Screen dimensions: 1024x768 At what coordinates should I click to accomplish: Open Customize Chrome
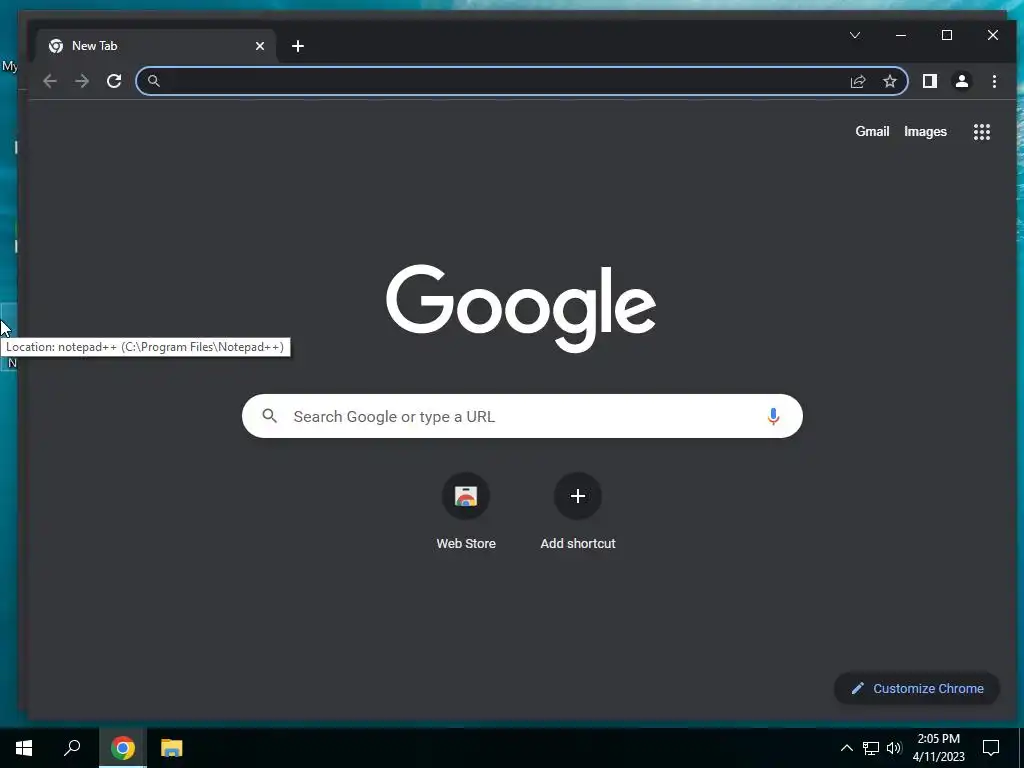point(916,688)
